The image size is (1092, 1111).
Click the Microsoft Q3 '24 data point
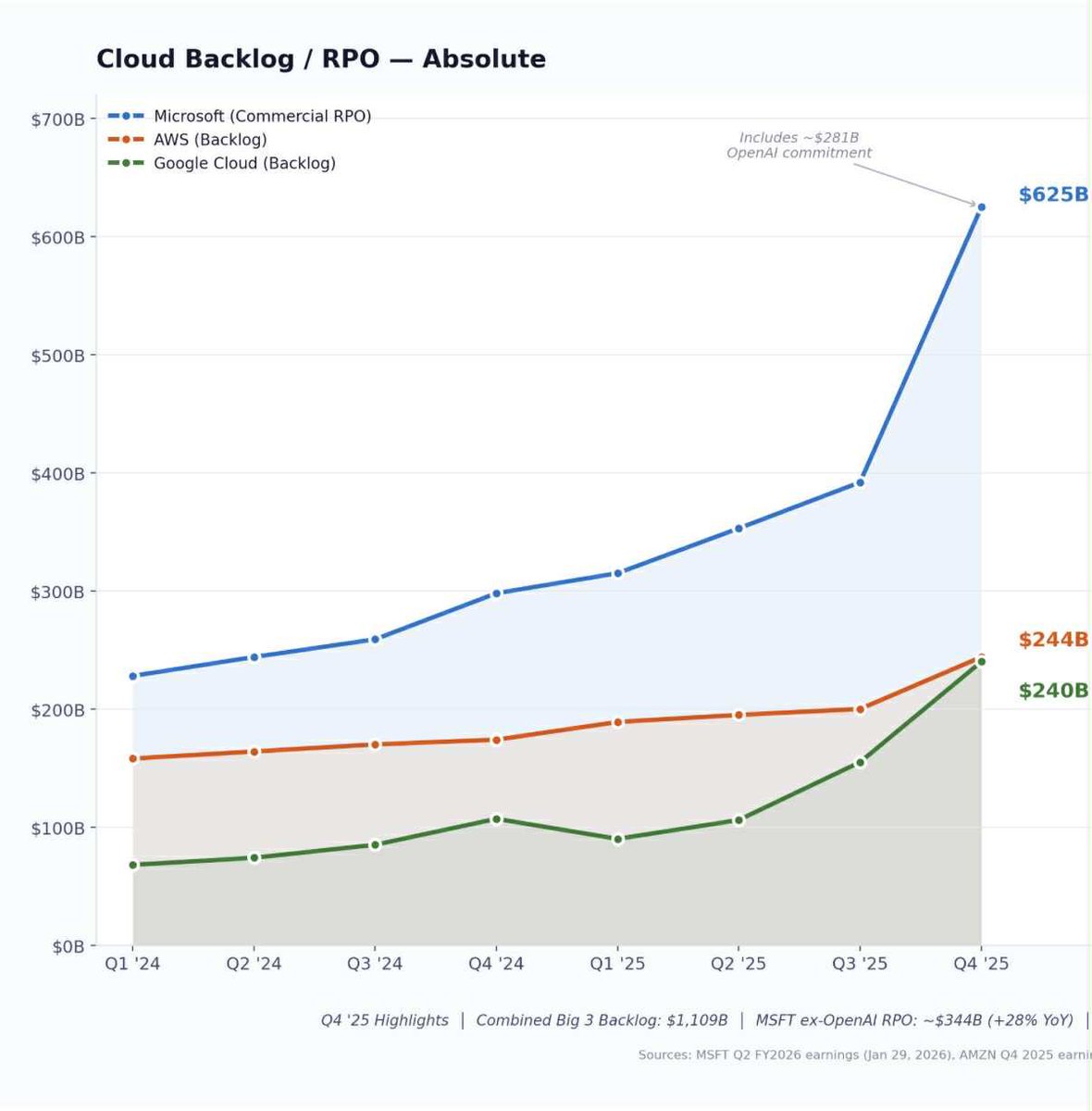coord(375,640)
